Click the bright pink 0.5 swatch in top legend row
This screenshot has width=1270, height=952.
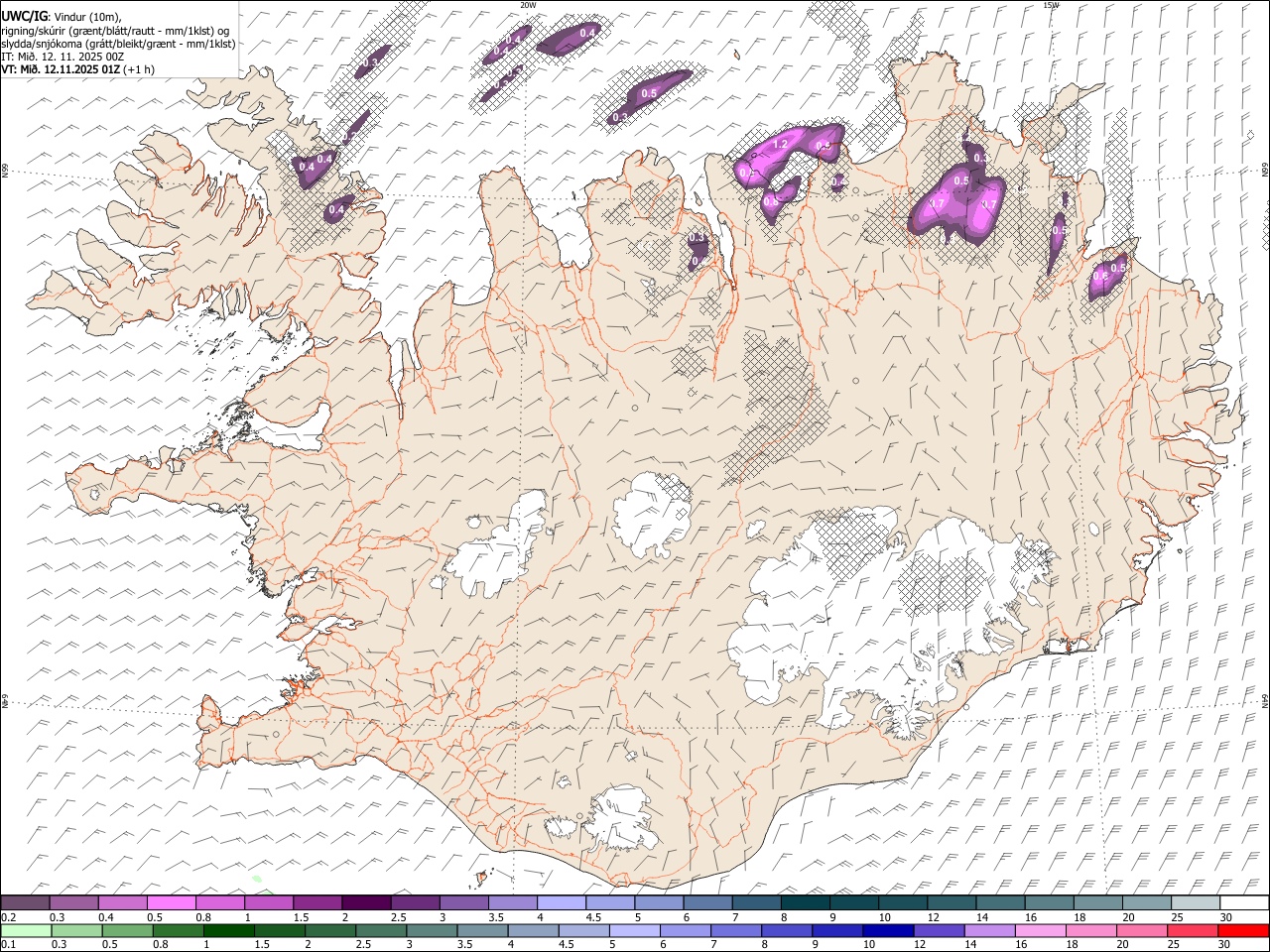pos(171,903)
